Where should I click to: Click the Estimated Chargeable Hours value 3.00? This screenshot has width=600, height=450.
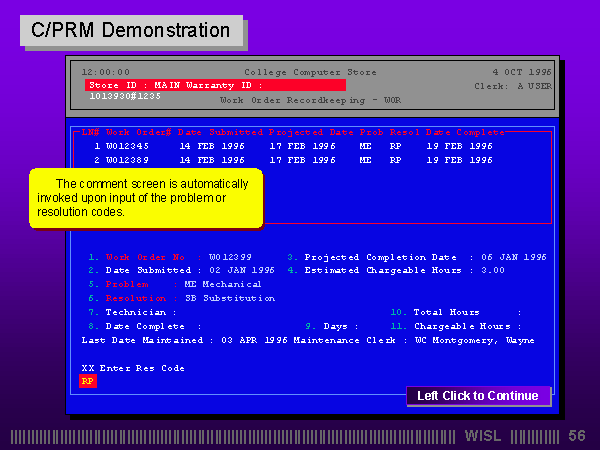pyautogui.click(x=492, y=270)
